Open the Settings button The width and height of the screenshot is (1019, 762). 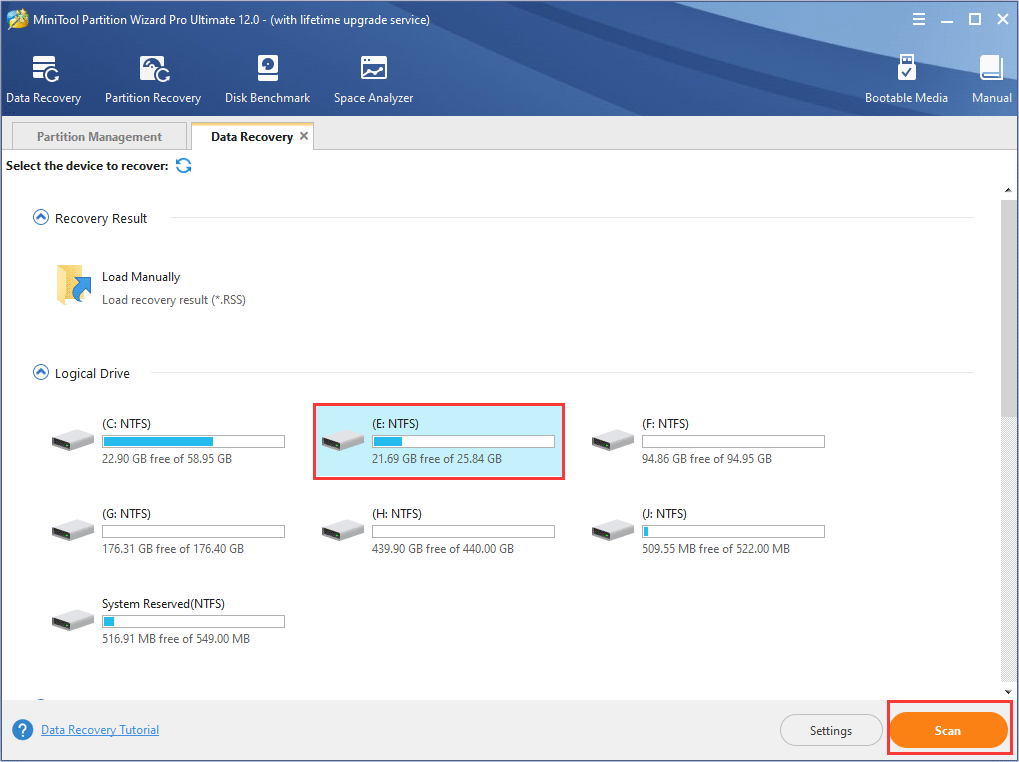[x=831, y=731]
